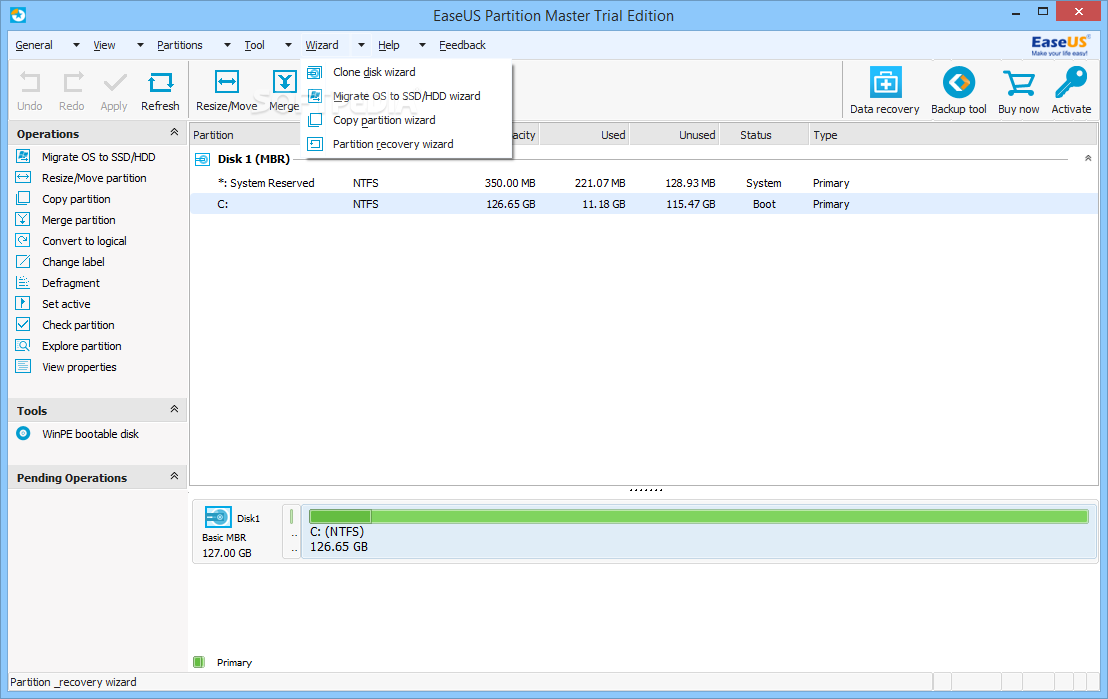Open the Partitions menu dropdown arrow
This screenshot has width=1108, height=699.
pyautogui.click(x=227, y=45)
